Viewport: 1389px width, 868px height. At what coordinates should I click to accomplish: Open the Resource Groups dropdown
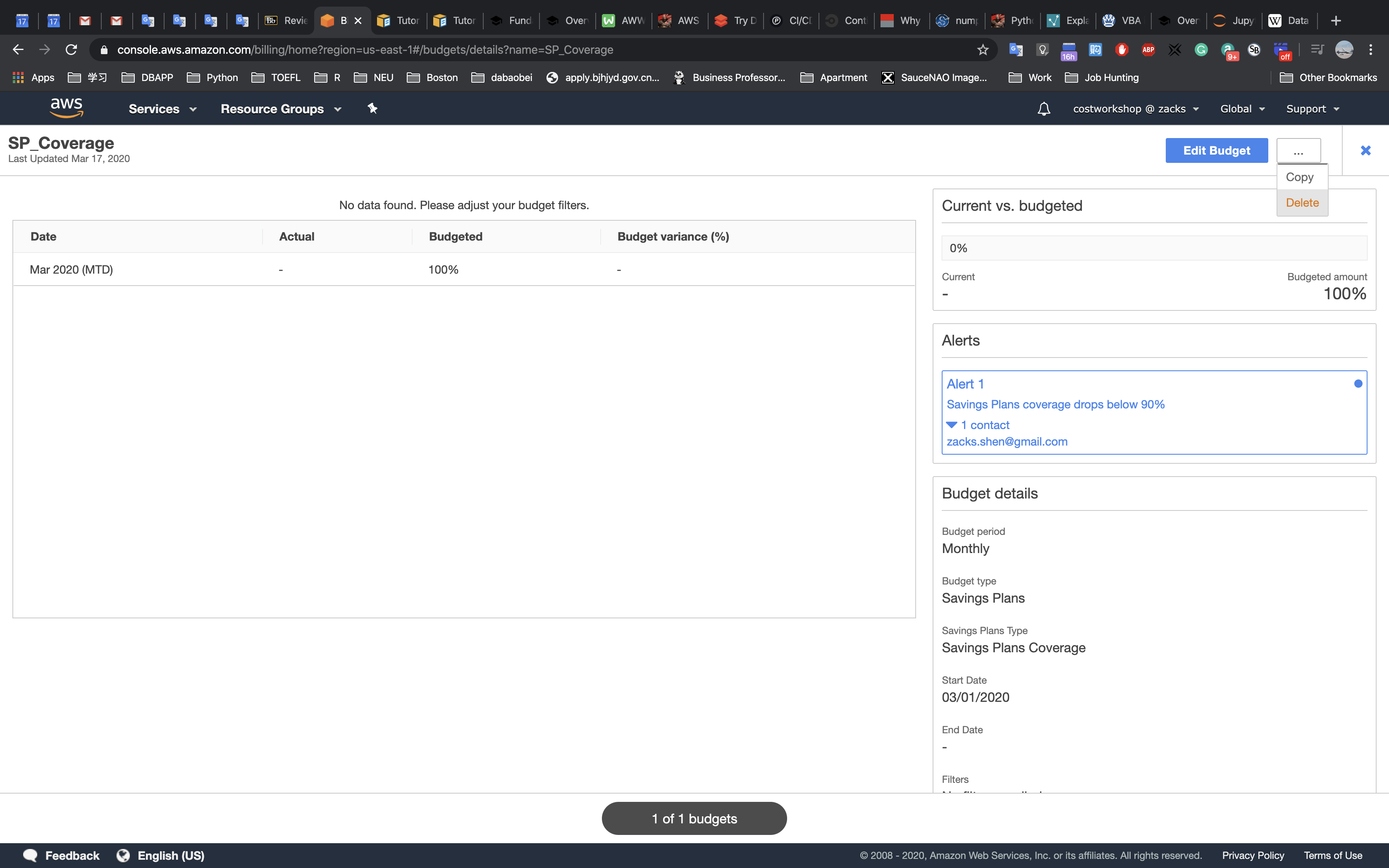tap(281, 109)
